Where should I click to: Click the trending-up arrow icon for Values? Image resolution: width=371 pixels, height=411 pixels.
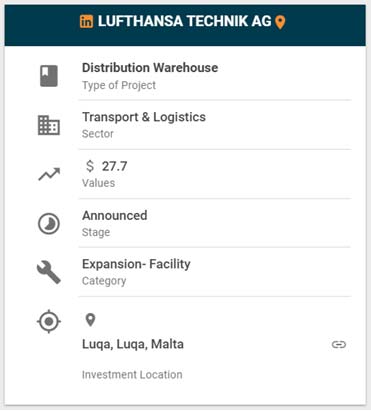49,174
